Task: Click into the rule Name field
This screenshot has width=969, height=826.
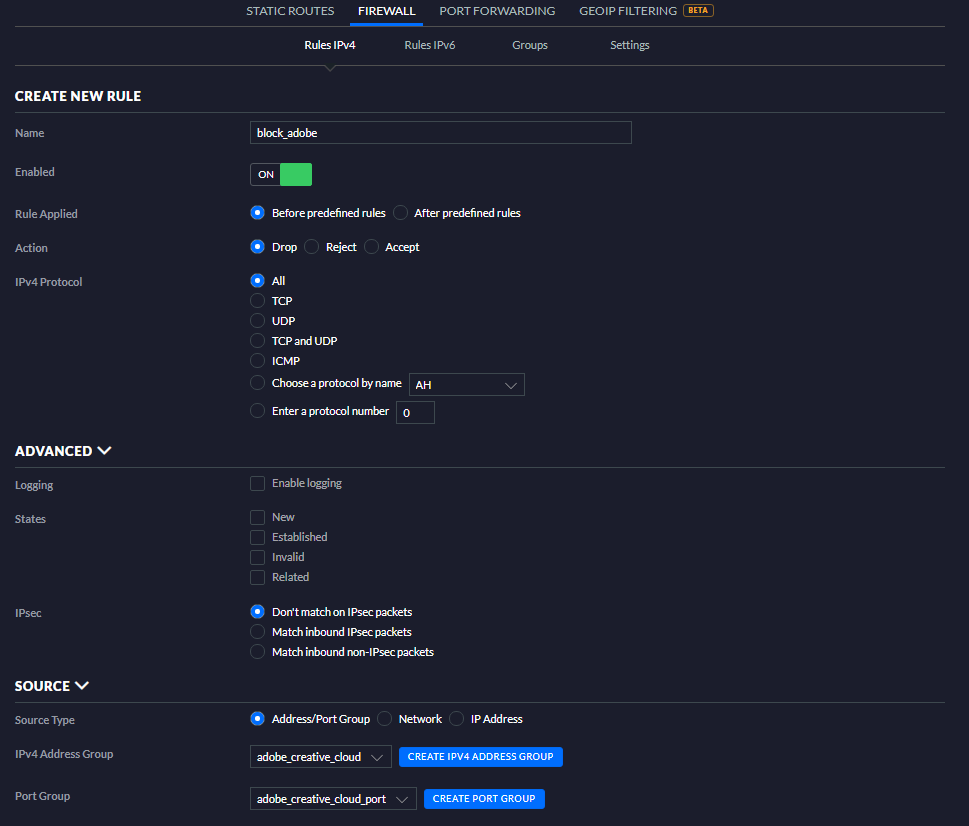Action: click(440, 133)
